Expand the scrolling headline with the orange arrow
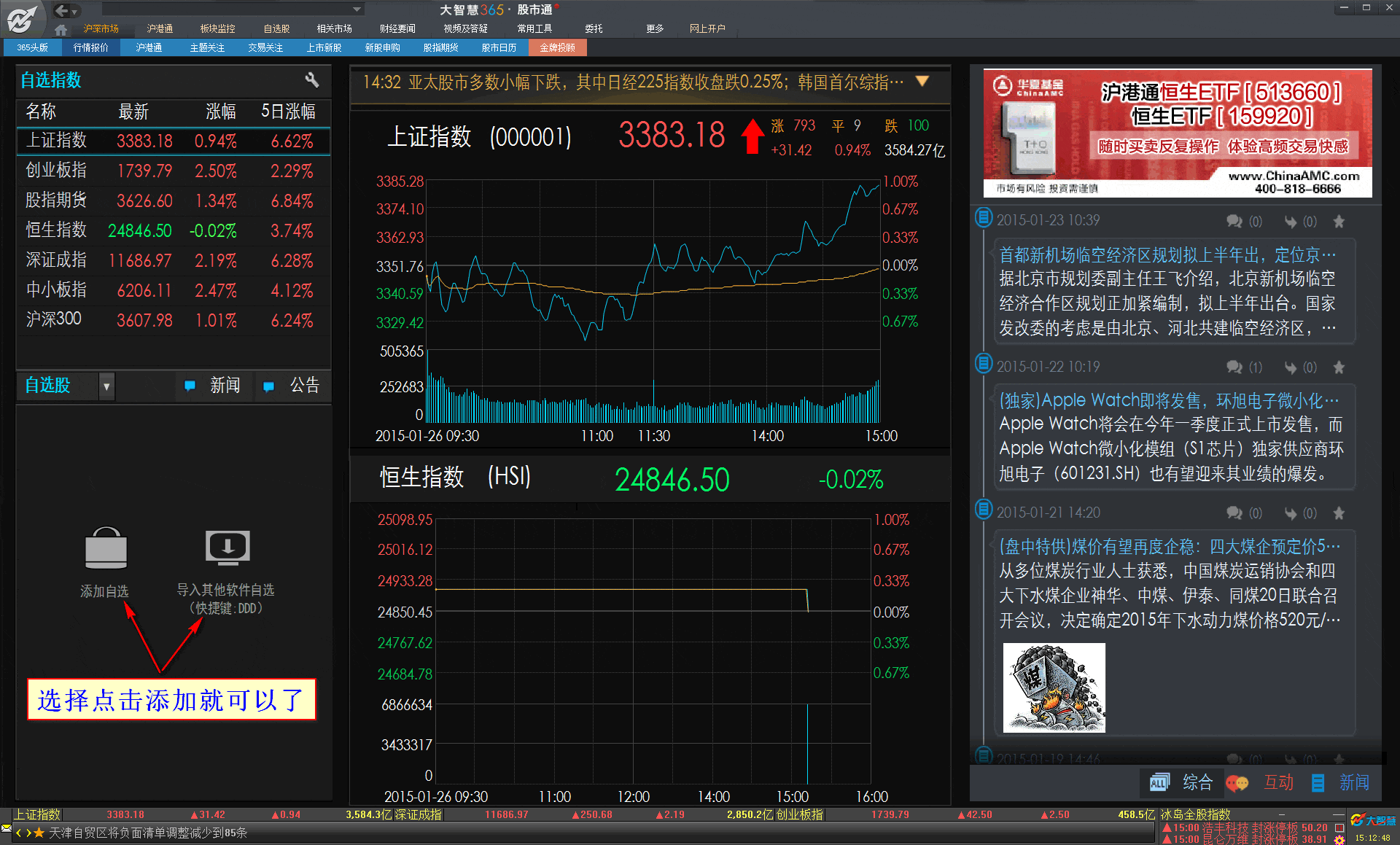Viewport: 1400px width, 845px height. point(922,82)
